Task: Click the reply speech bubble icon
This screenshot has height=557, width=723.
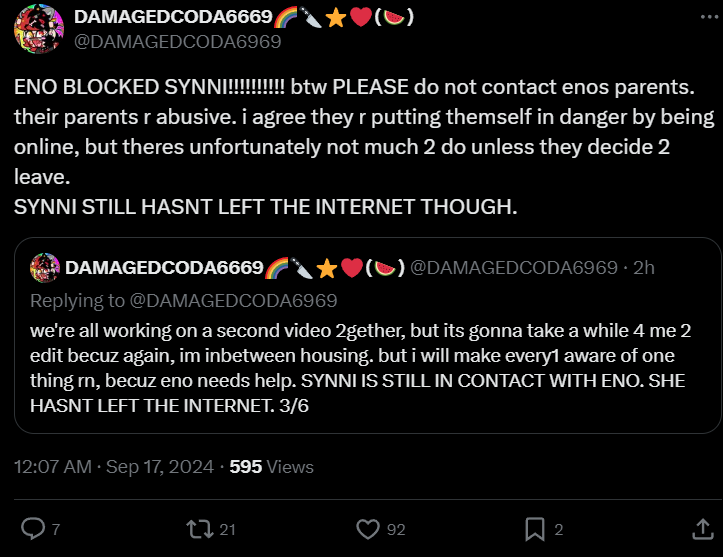Action: point(33,529)
